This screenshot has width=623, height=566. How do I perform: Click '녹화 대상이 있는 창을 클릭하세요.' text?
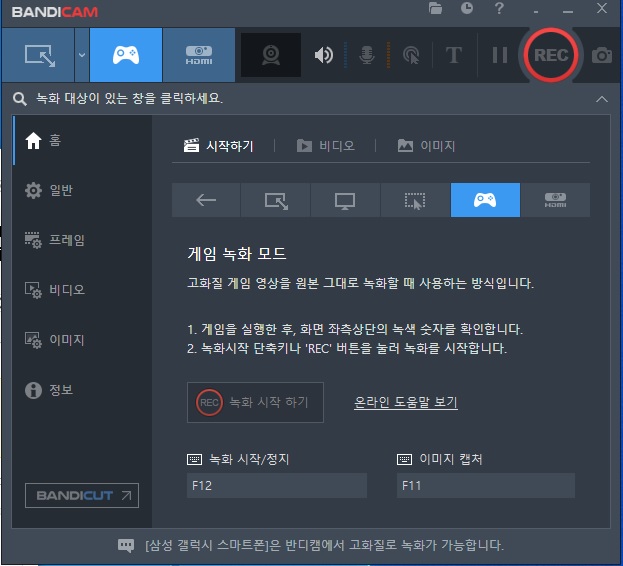click(x=130, y=98)
